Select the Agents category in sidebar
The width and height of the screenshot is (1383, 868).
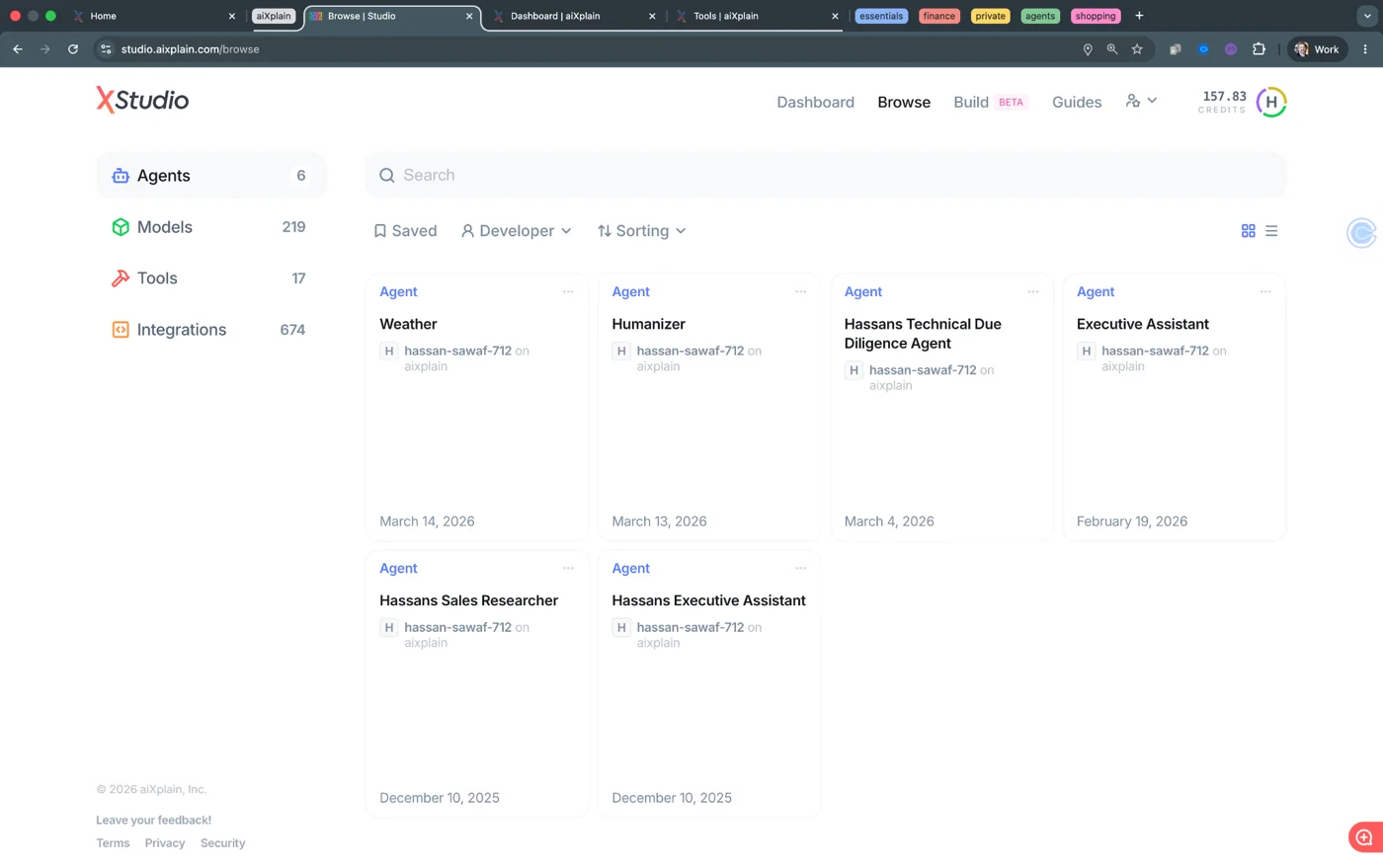click(211, 176)
